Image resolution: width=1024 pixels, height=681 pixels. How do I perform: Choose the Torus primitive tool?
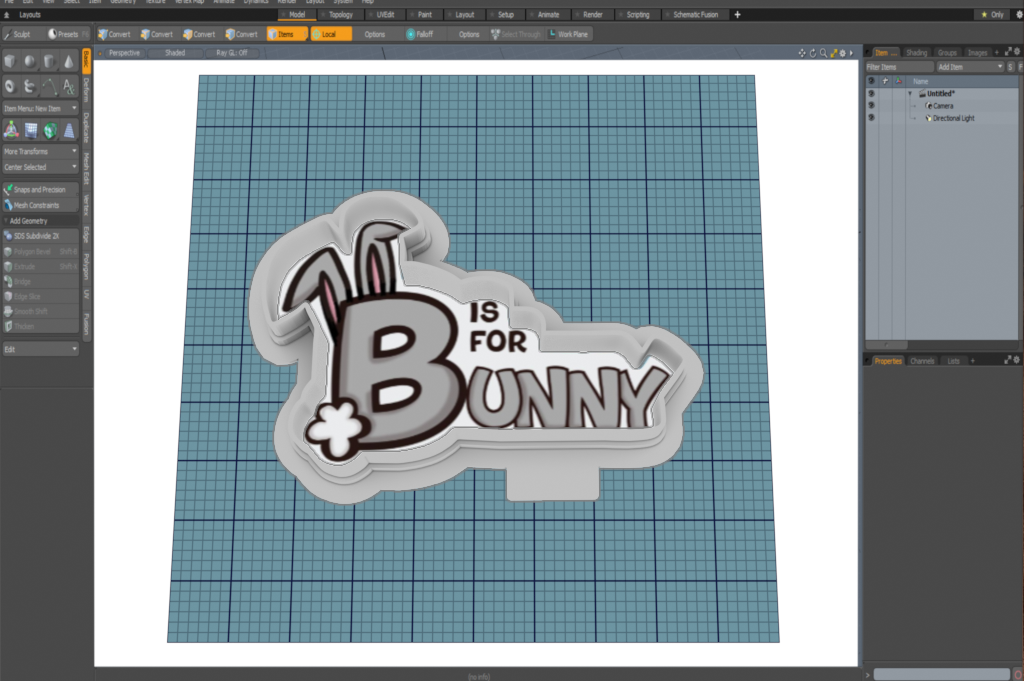click(10, 86)
